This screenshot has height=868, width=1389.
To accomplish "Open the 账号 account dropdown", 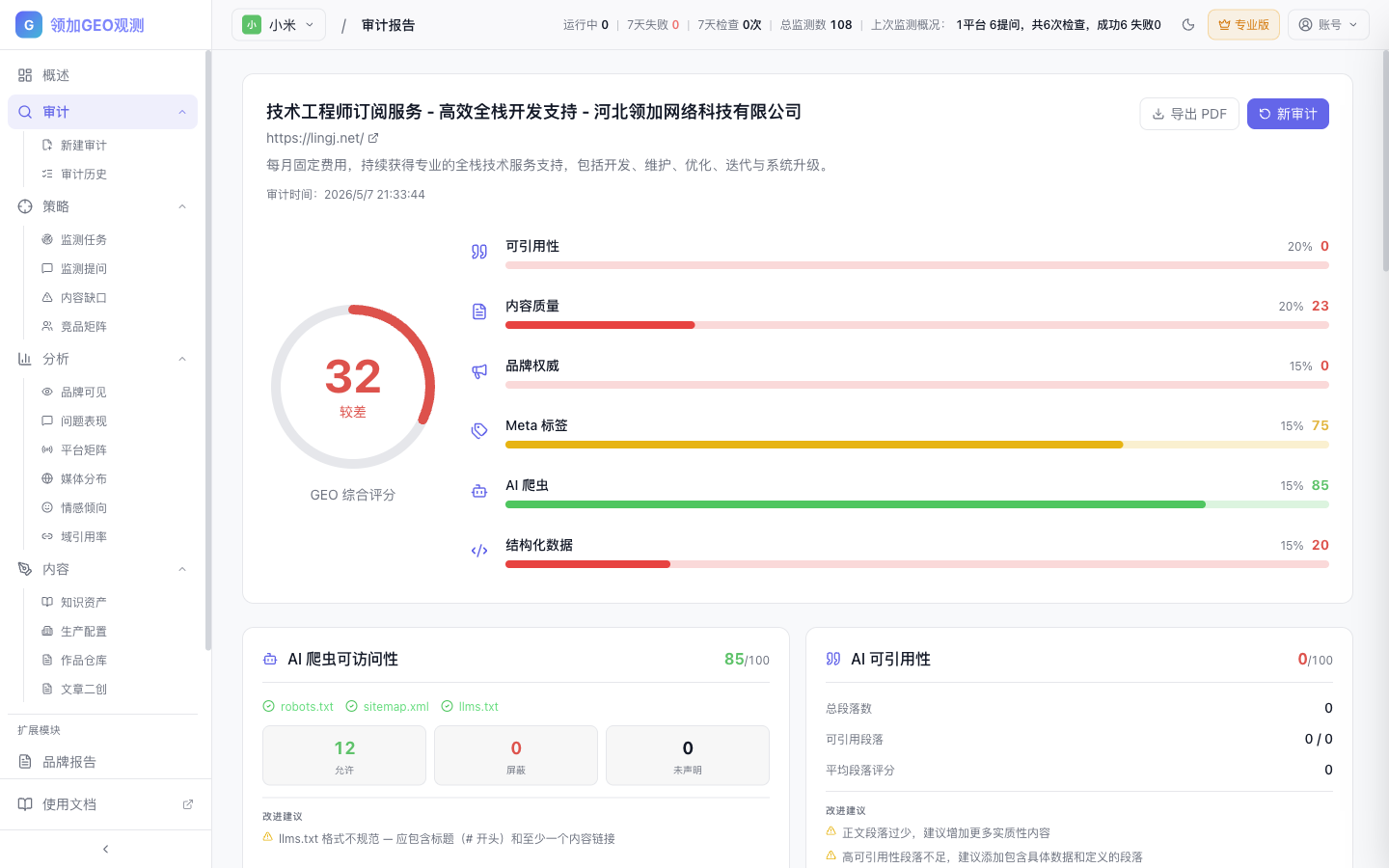I will pos(1328,25).
